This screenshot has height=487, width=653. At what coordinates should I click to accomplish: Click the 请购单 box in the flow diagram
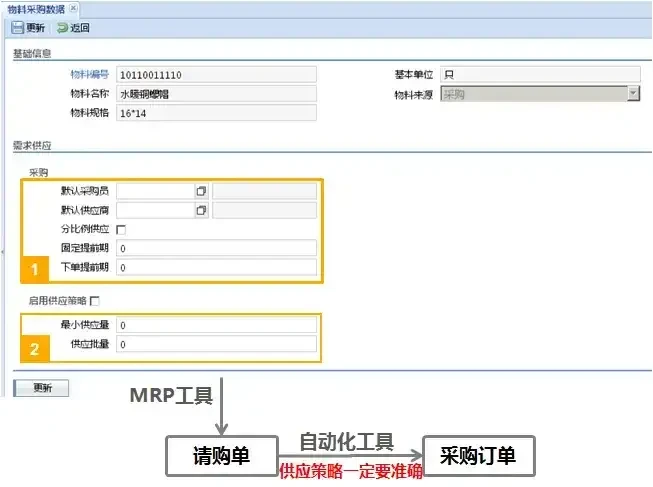222,456
